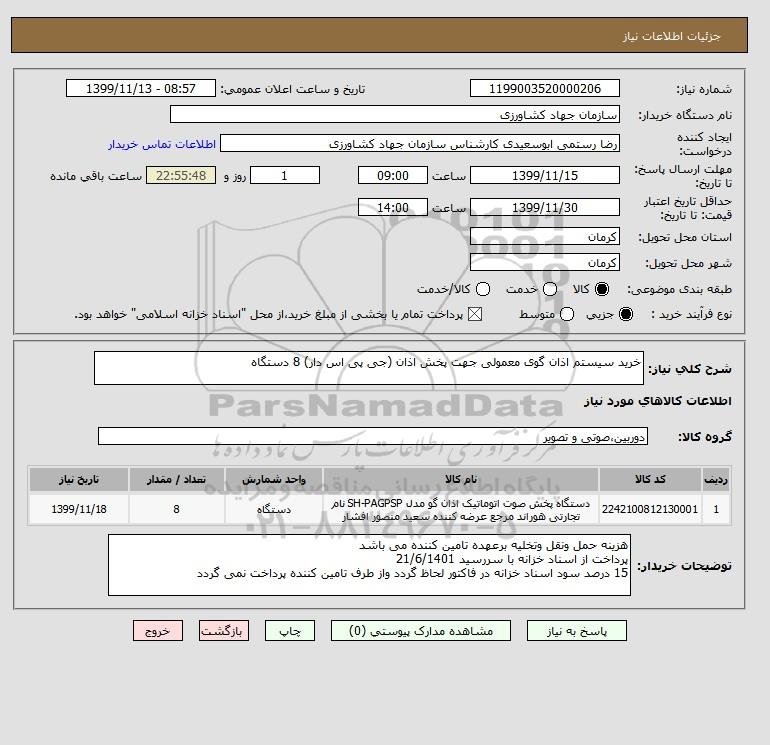Select the کالا/خدمت radio button

(x=483, y=289)
